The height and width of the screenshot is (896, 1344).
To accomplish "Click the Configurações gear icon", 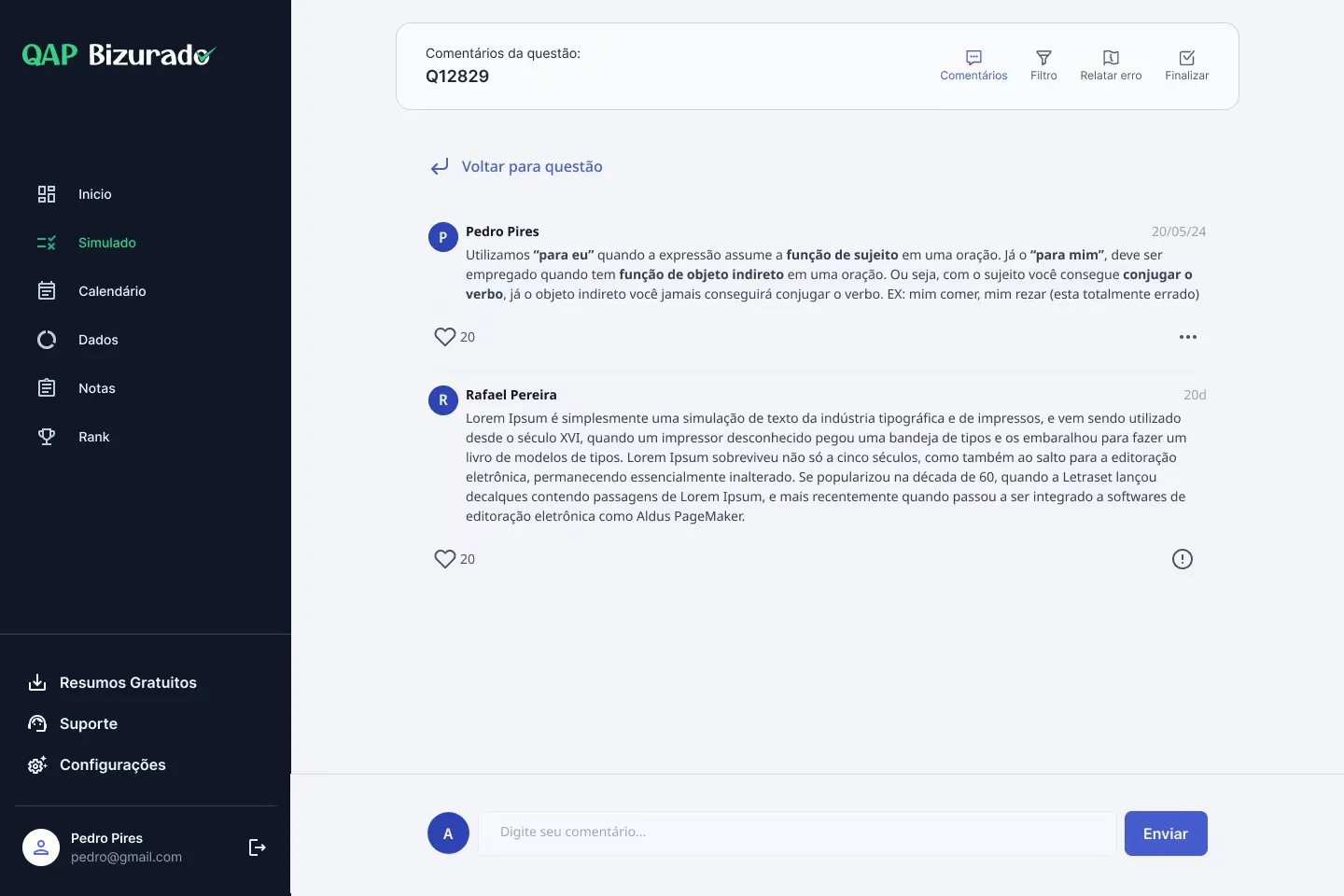I will pos(37,764).
